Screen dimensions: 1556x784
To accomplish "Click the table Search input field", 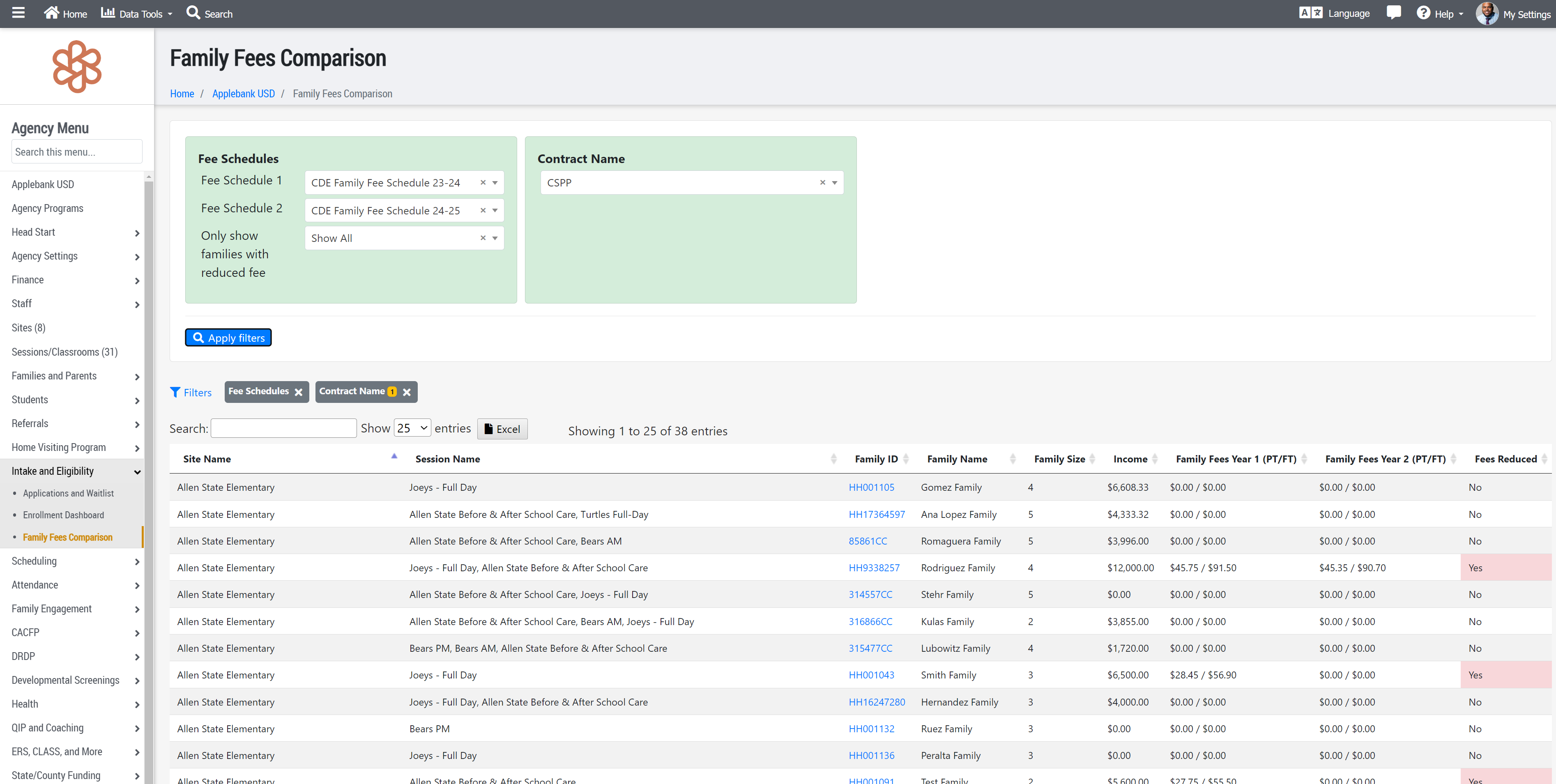I will tap(284, 428).
